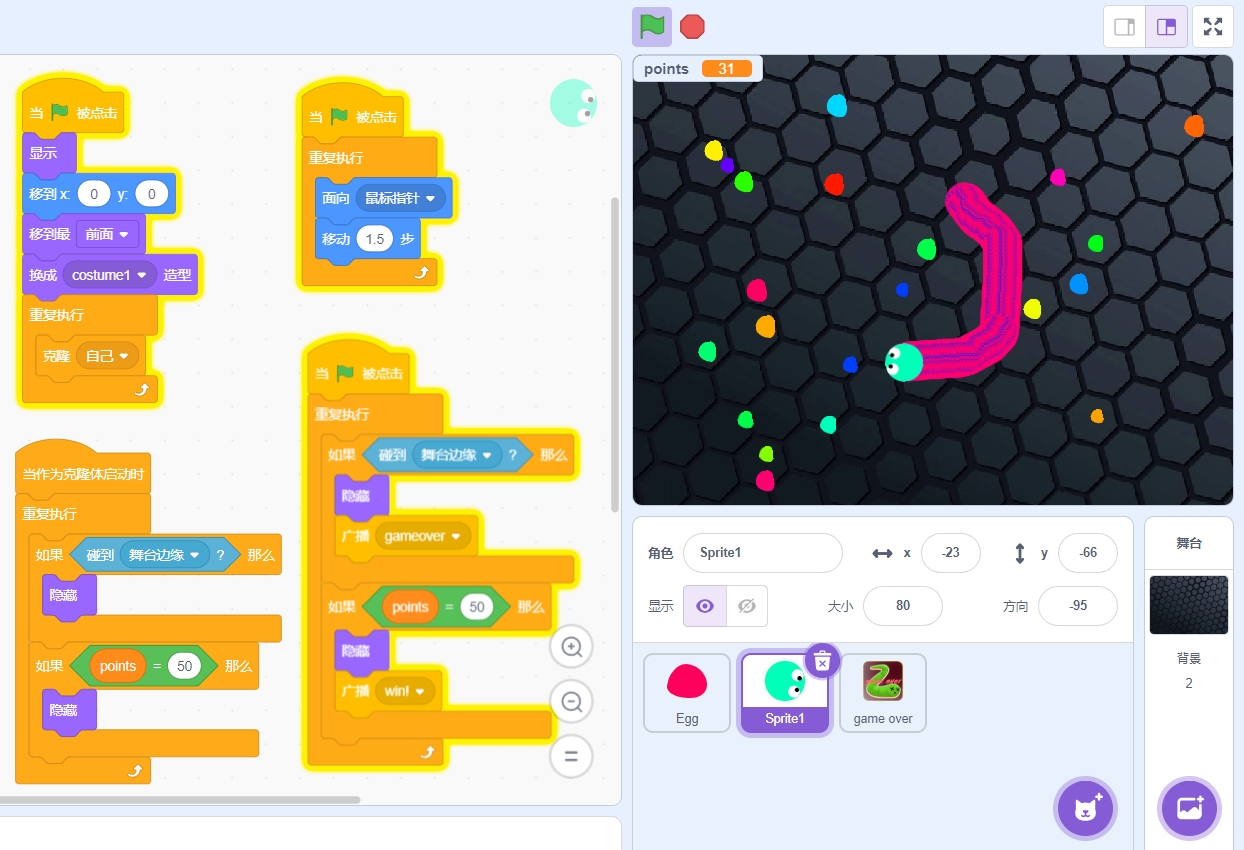
Task: Select the game over sprite
Action: (x=883, y=693)
